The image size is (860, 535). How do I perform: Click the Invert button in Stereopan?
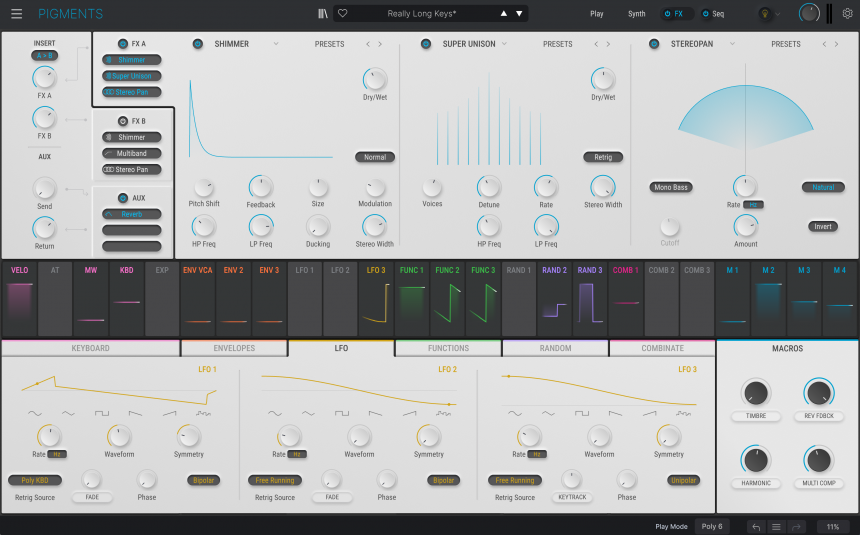(x=822, y=226)
